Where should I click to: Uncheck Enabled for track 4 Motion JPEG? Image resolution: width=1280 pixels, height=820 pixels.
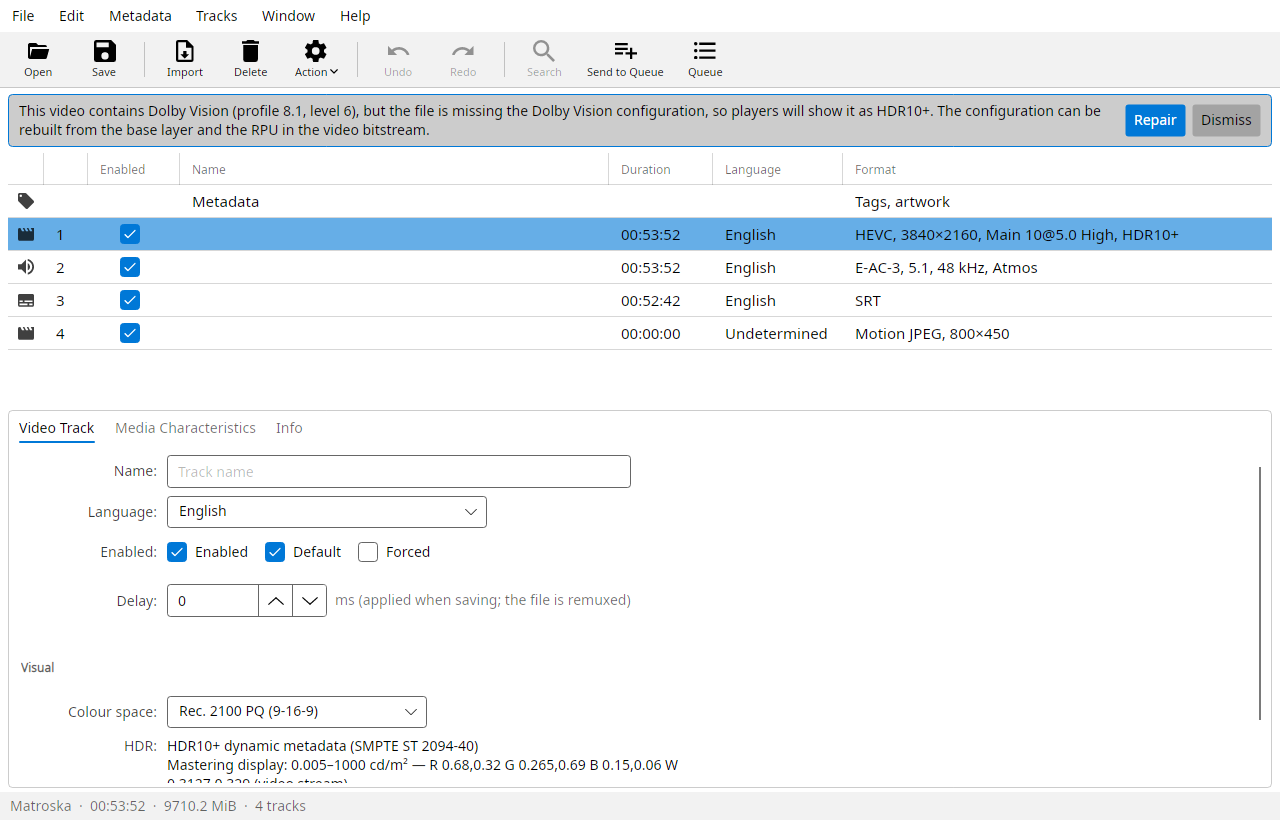[x=130, y=333]
